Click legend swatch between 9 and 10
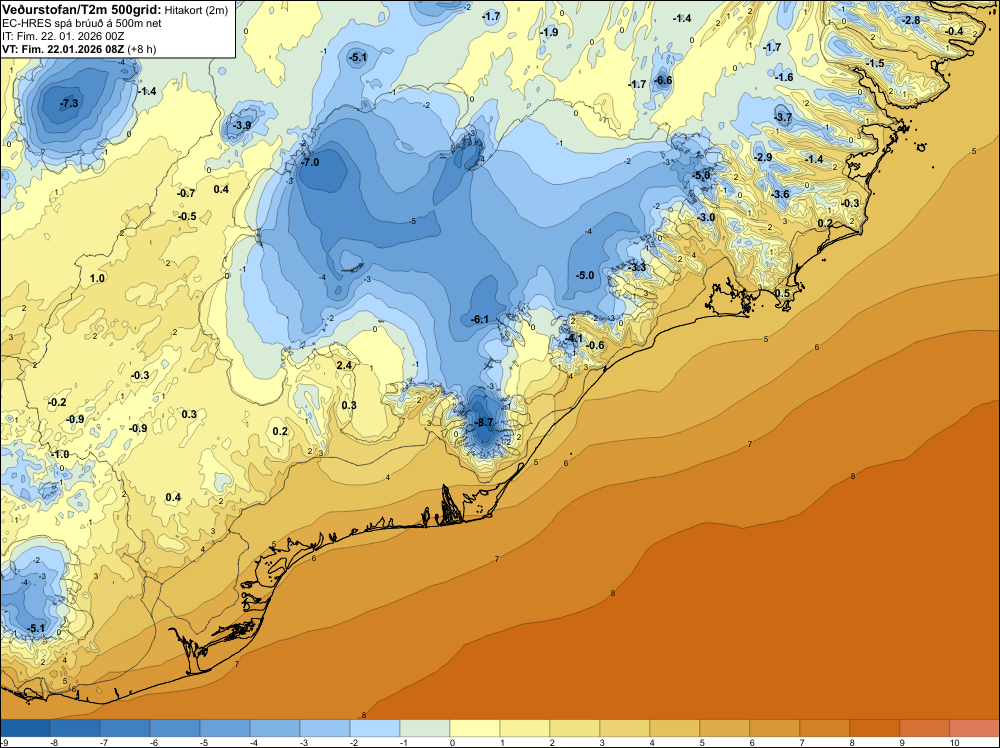The image size is (1000, 748). click(924, 728)
